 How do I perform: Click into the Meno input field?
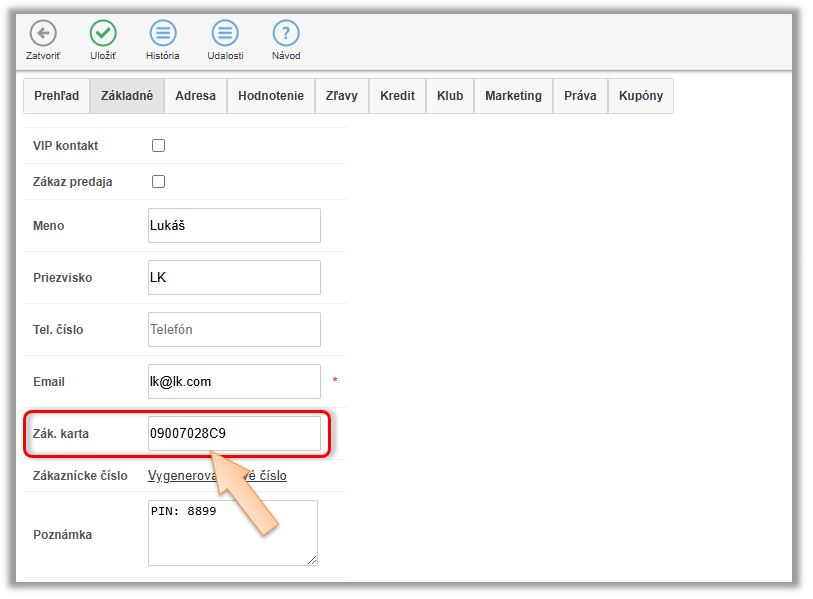pyautogui.click(x=234, y=226)
